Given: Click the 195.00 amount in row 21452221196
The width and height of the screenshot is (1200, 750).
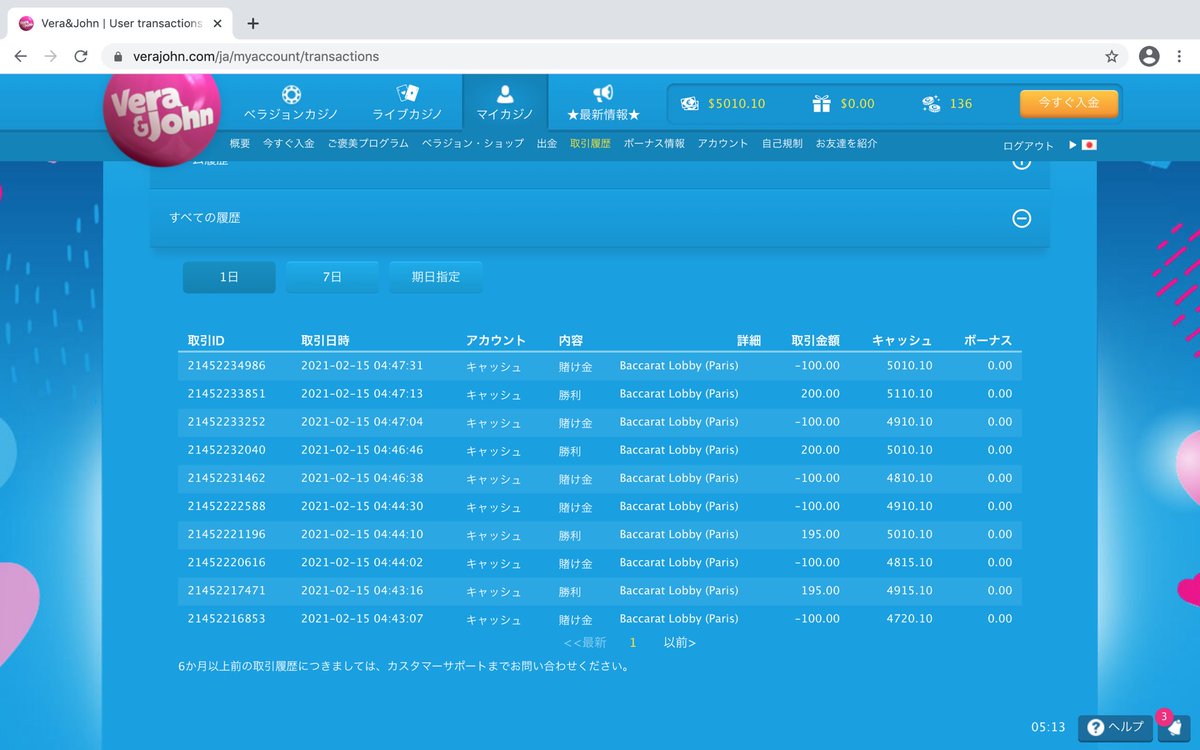Looking at the screenshot, I should pyautogui.click(x=820, y=534).
